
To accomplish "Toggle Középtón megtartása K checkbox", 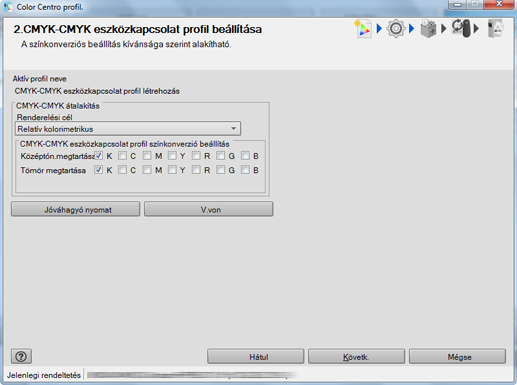I will 99,156.
